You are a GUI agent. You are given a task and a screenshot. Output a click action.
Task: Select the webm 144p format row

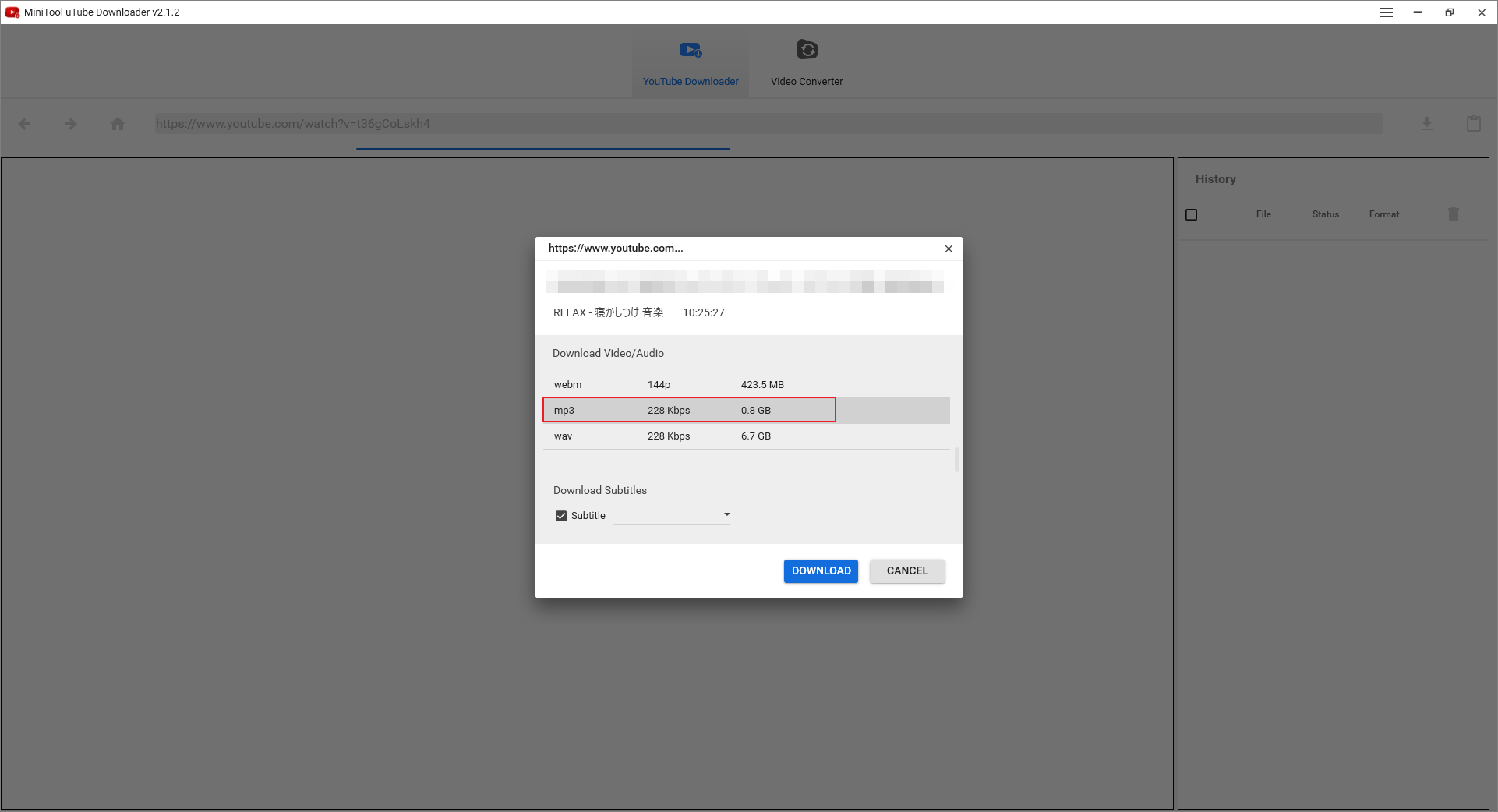coord(747,385)
